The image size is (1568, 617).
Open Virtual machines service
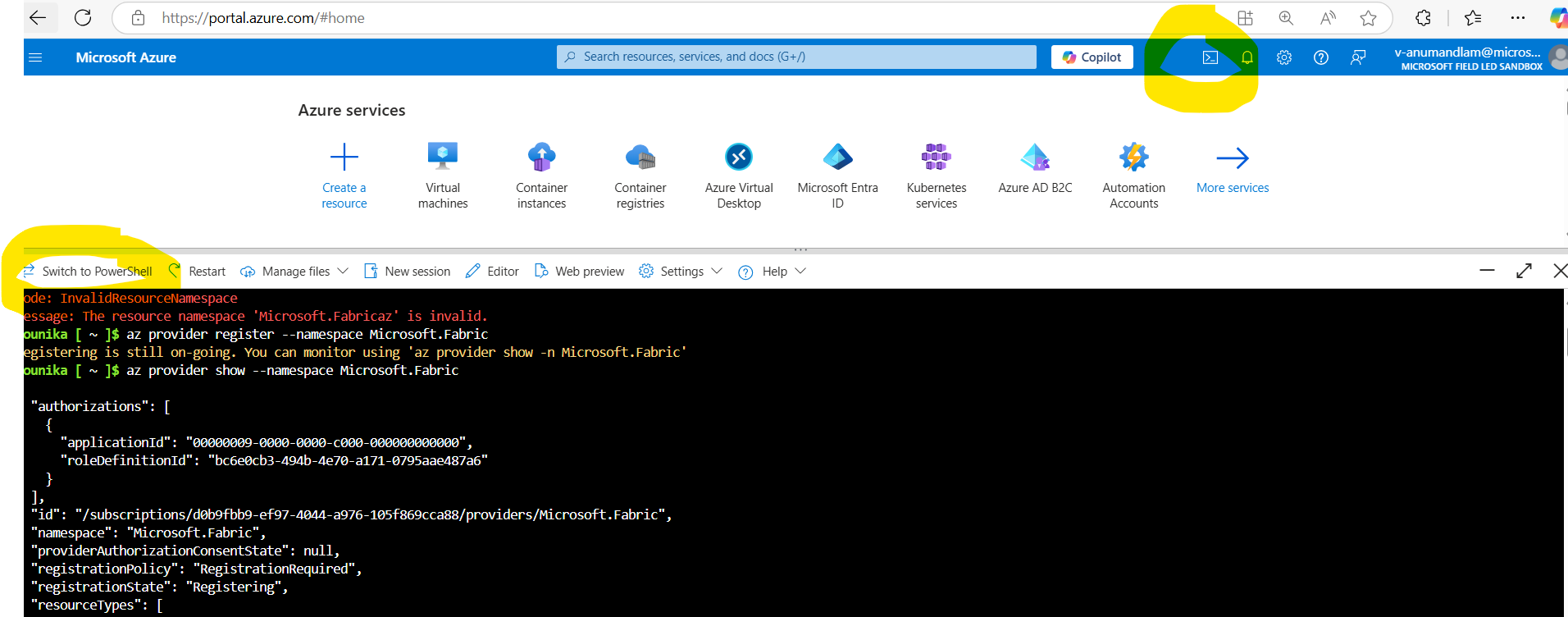click(443, 176)
